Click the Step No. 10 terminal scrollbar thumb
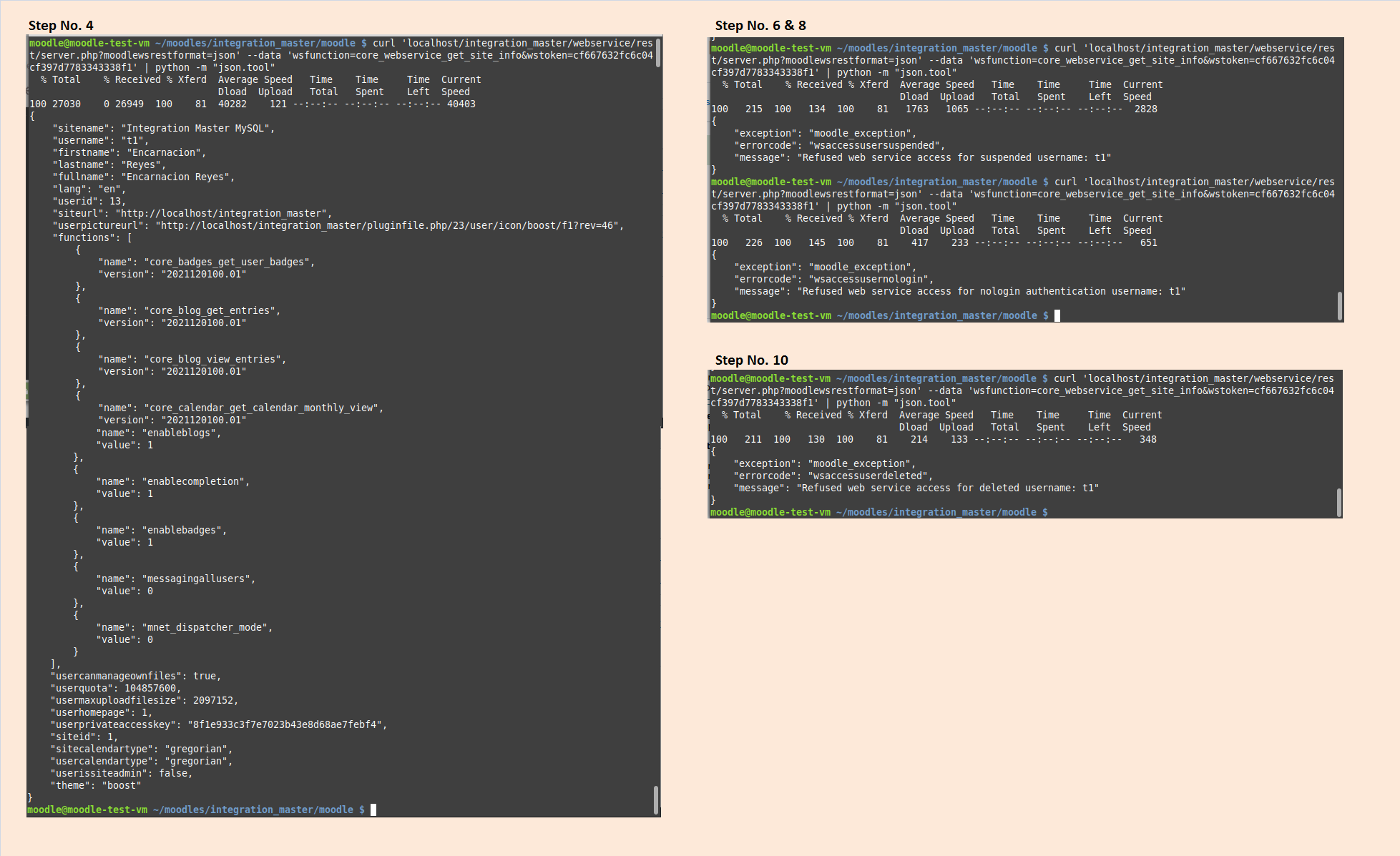Viewport: 1400px width, 856px height. 1339,503
